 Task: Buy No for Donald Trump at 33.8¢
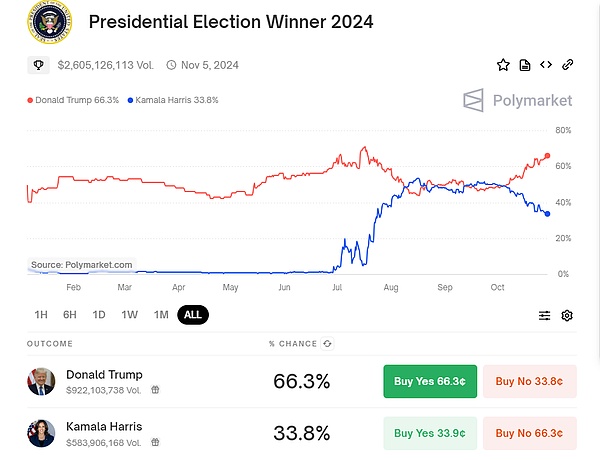click(529, 381)
